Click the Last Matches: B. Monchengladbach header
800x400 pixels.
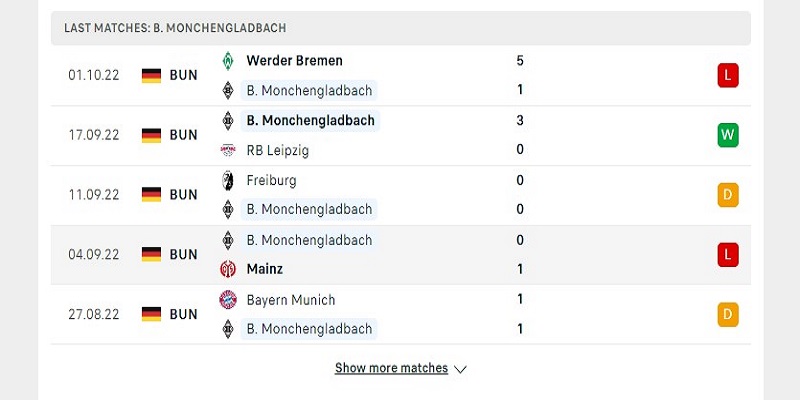pyautogui.click(x=401, y=28)
